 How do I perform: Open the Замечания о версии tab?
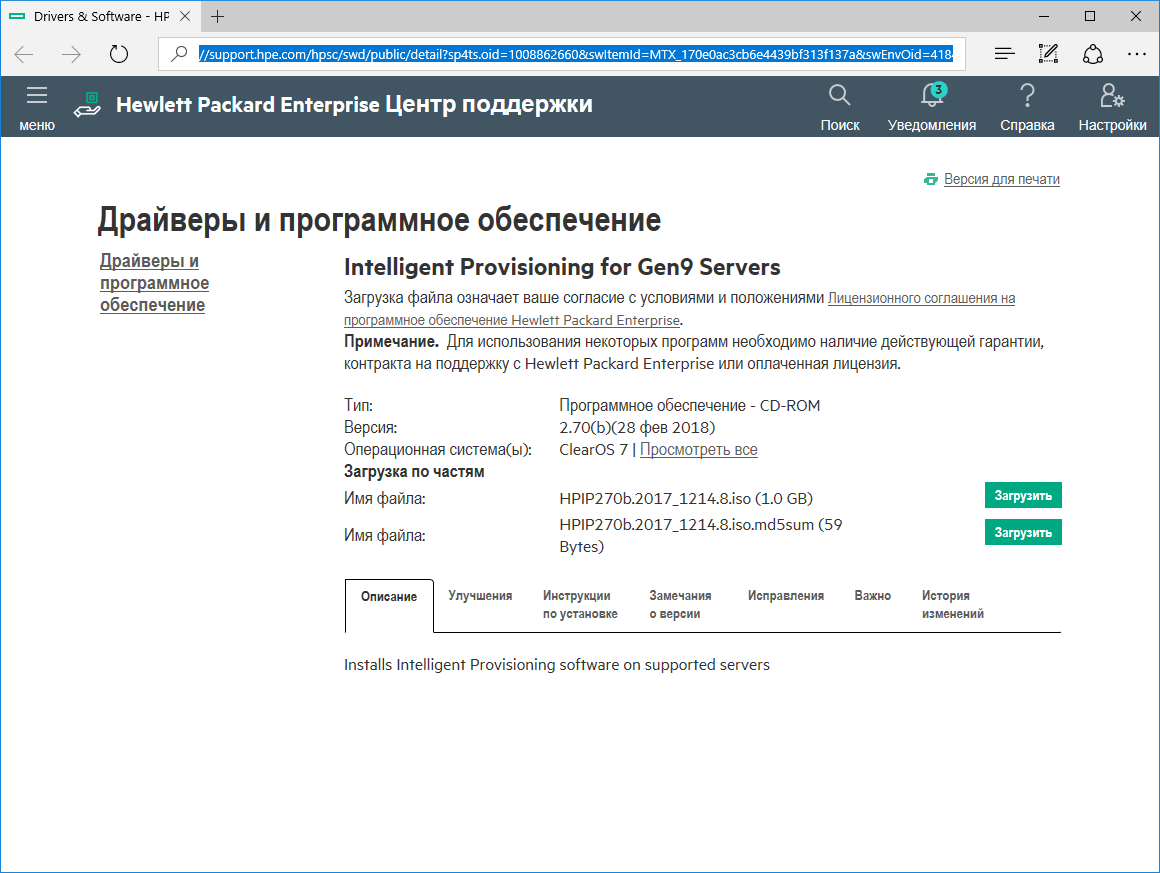click(x=680, y=604)
